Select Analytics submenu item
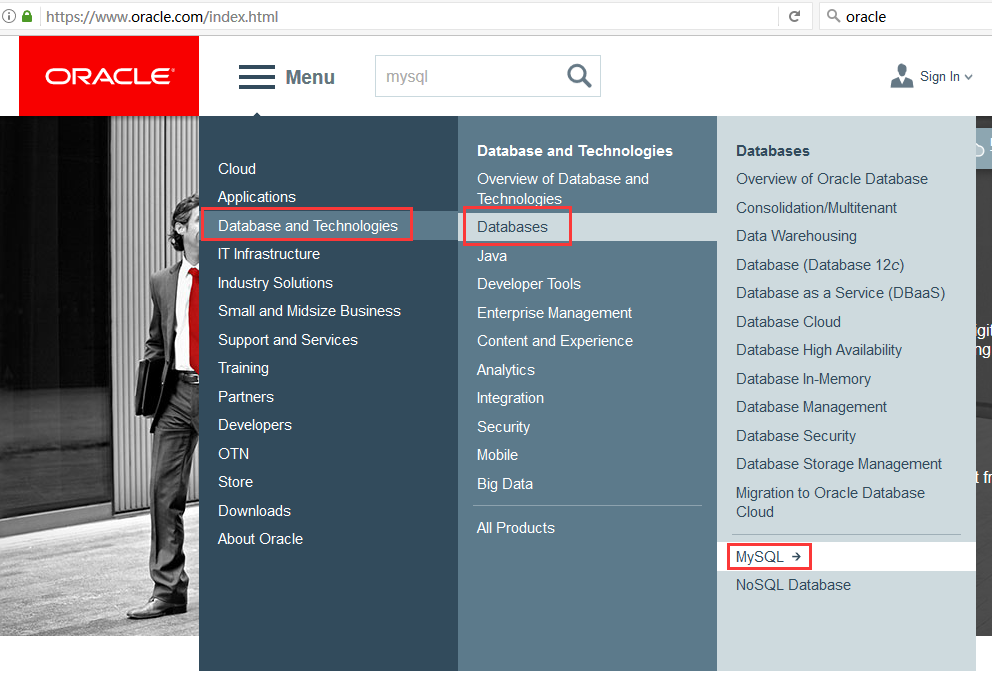The image size is (992, 677). click(506, 370)
